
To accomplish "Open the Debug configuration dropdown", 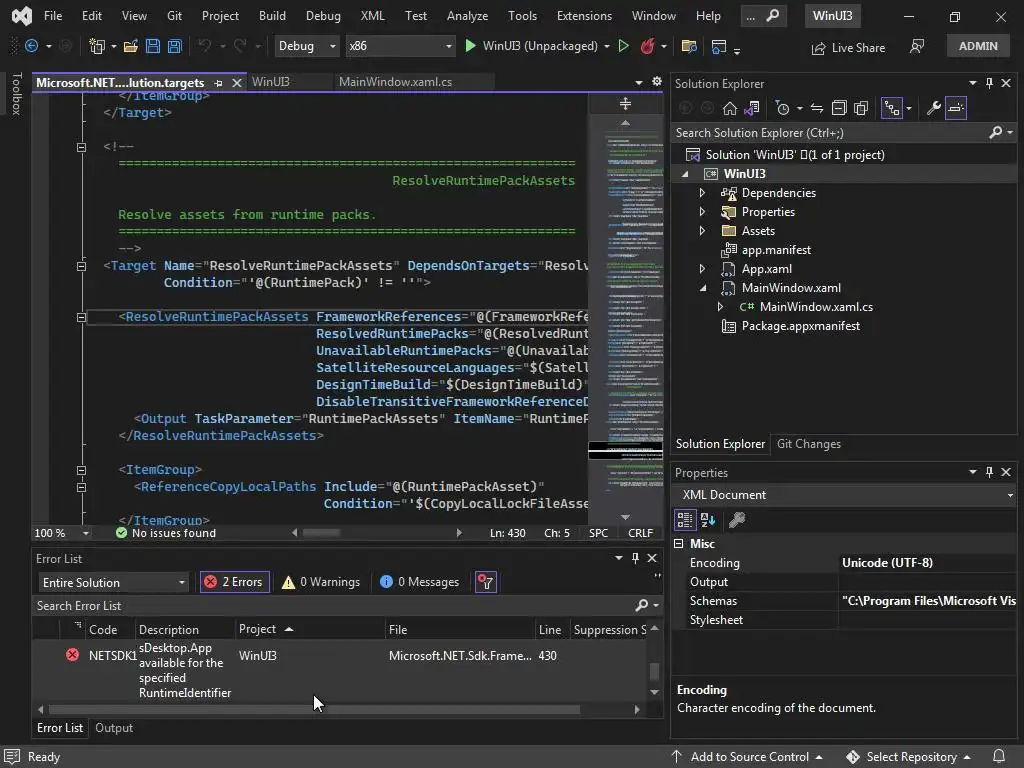I will pyautogui.click(x=306, y=46).
